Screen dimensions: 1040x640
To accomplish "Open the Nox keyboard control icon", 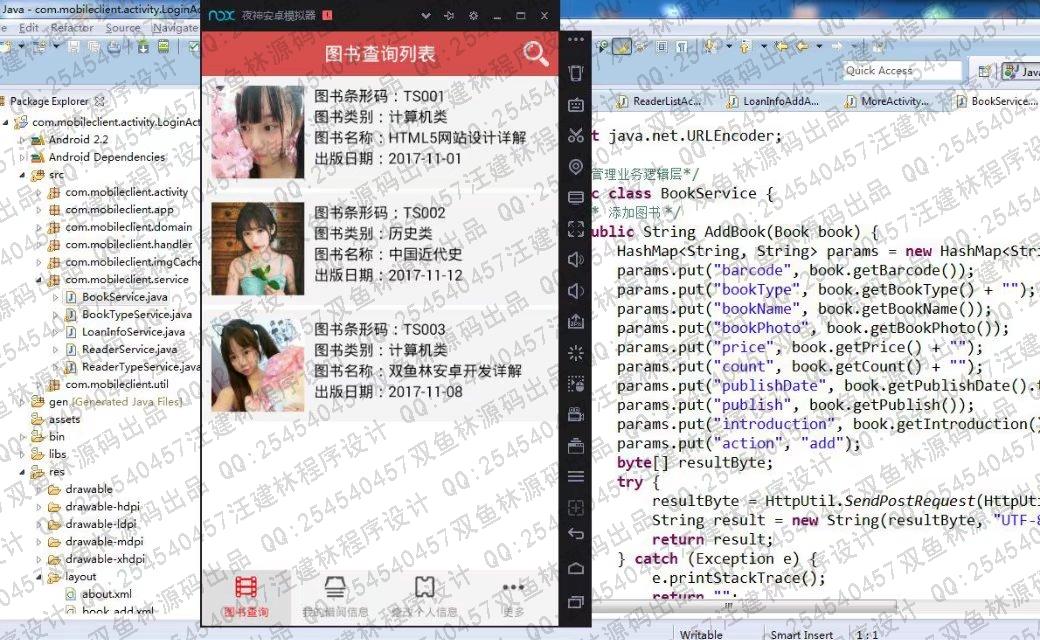I will click(x=576, y=105).
